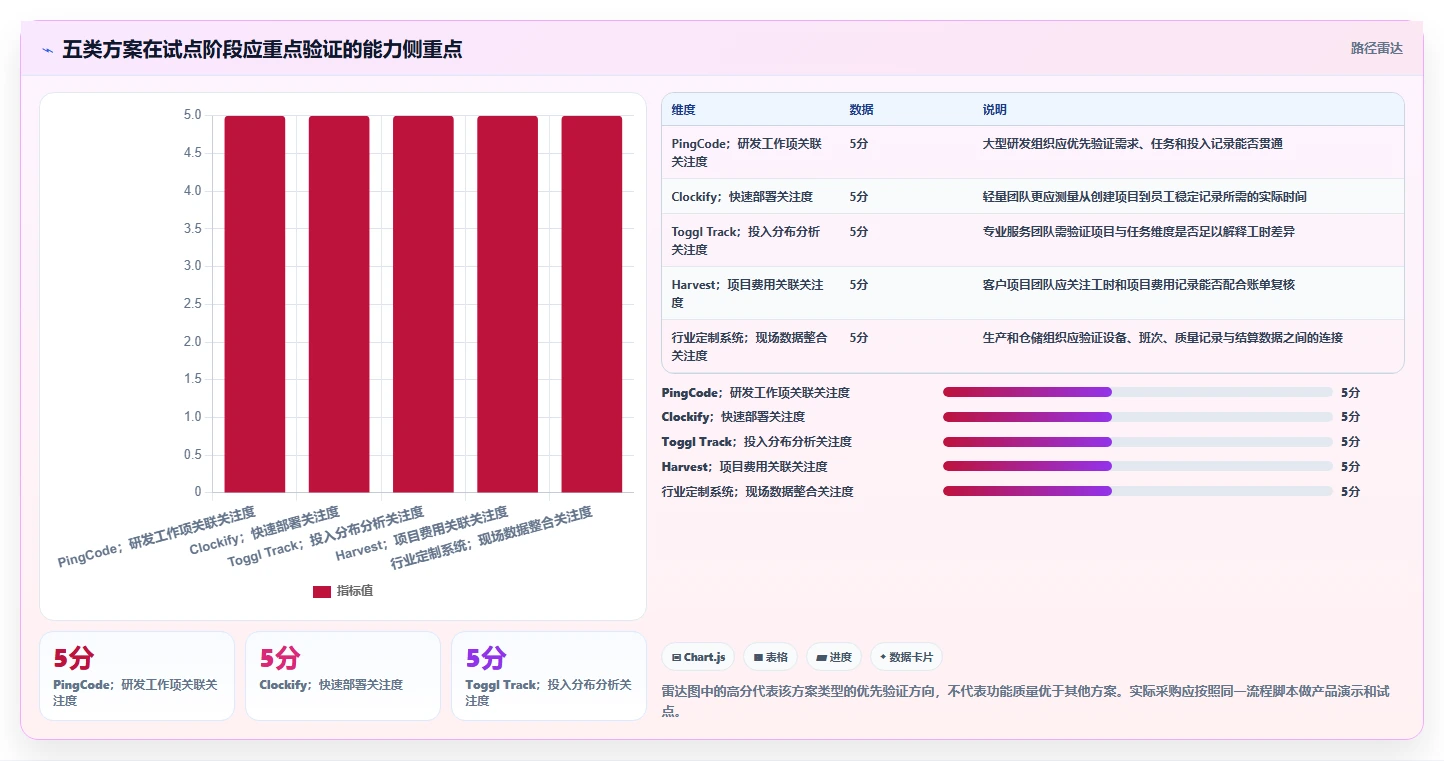The height and width of the screenshot is (761, 1444).
Task: Select the Toggl Track bar in the chart
Action: point(423,304)
